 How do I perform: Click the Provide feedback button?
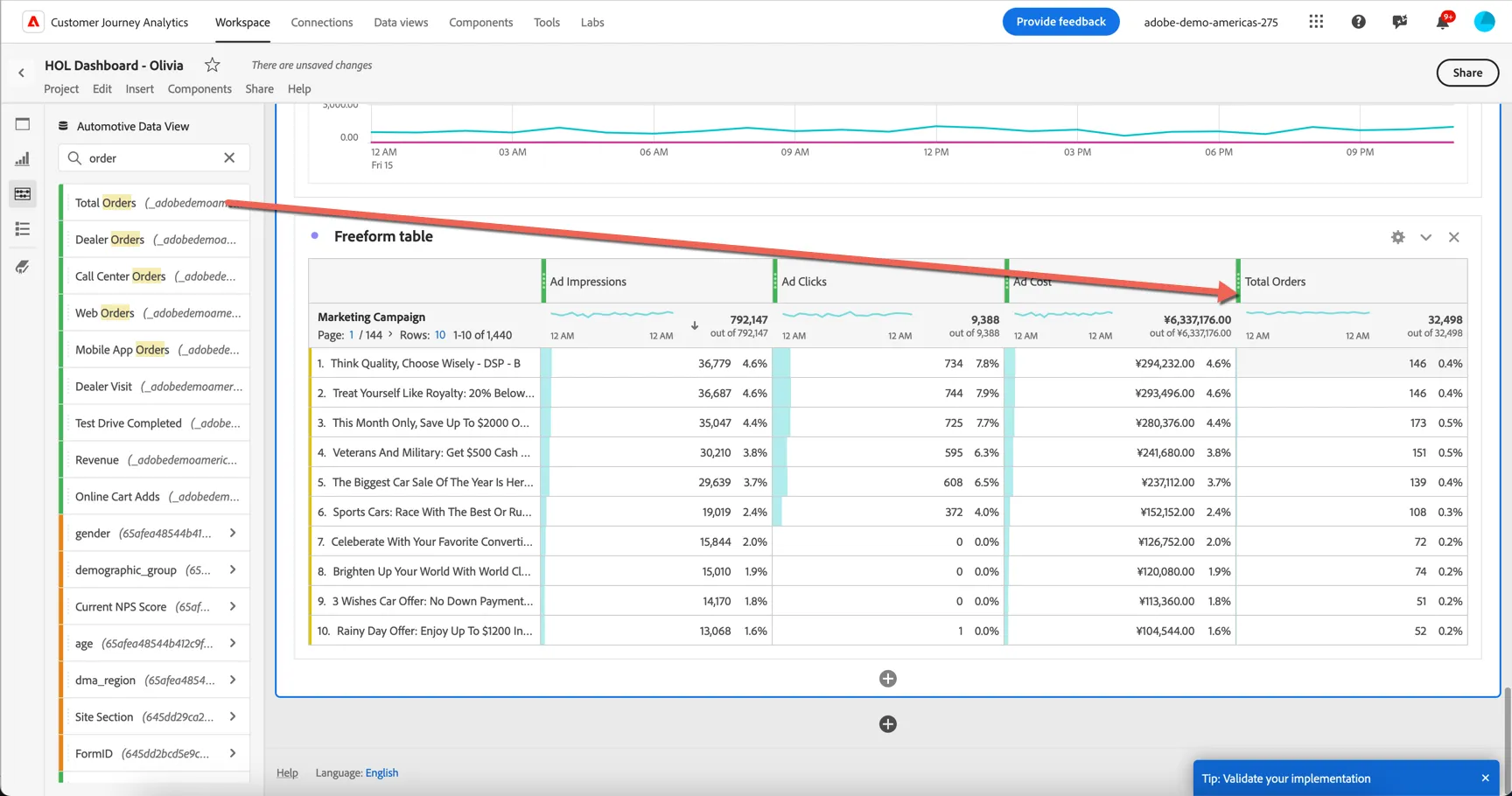[x=1060, y=22]
